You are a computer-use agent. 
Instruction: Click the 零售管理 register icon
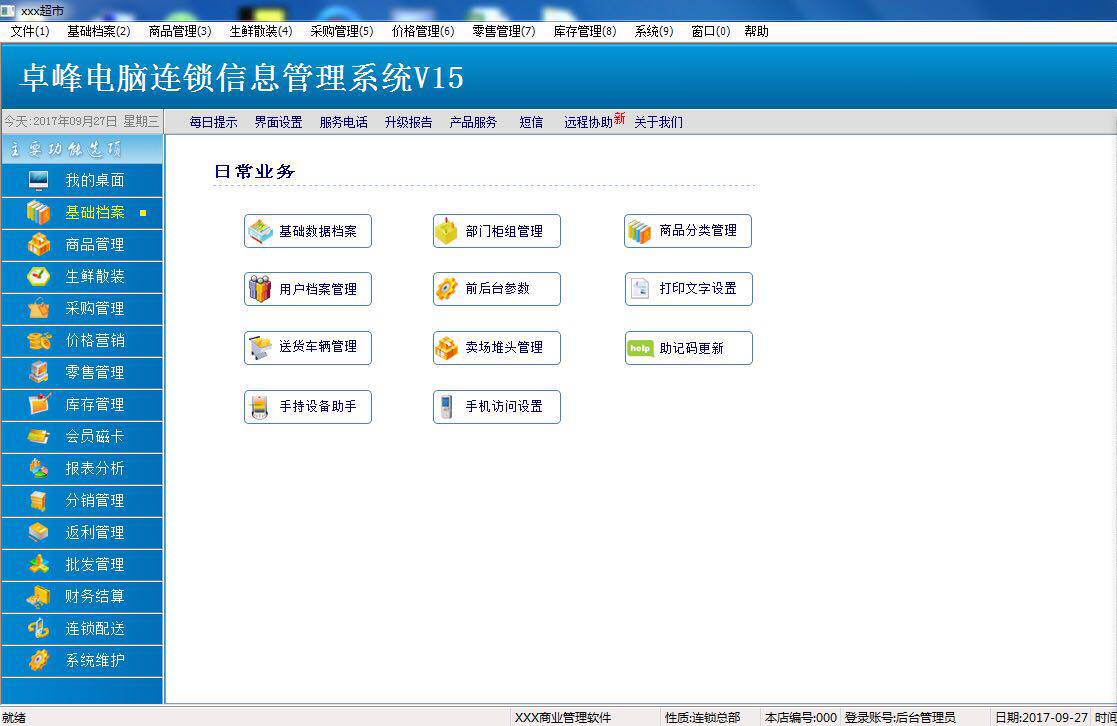pos(38,372)
